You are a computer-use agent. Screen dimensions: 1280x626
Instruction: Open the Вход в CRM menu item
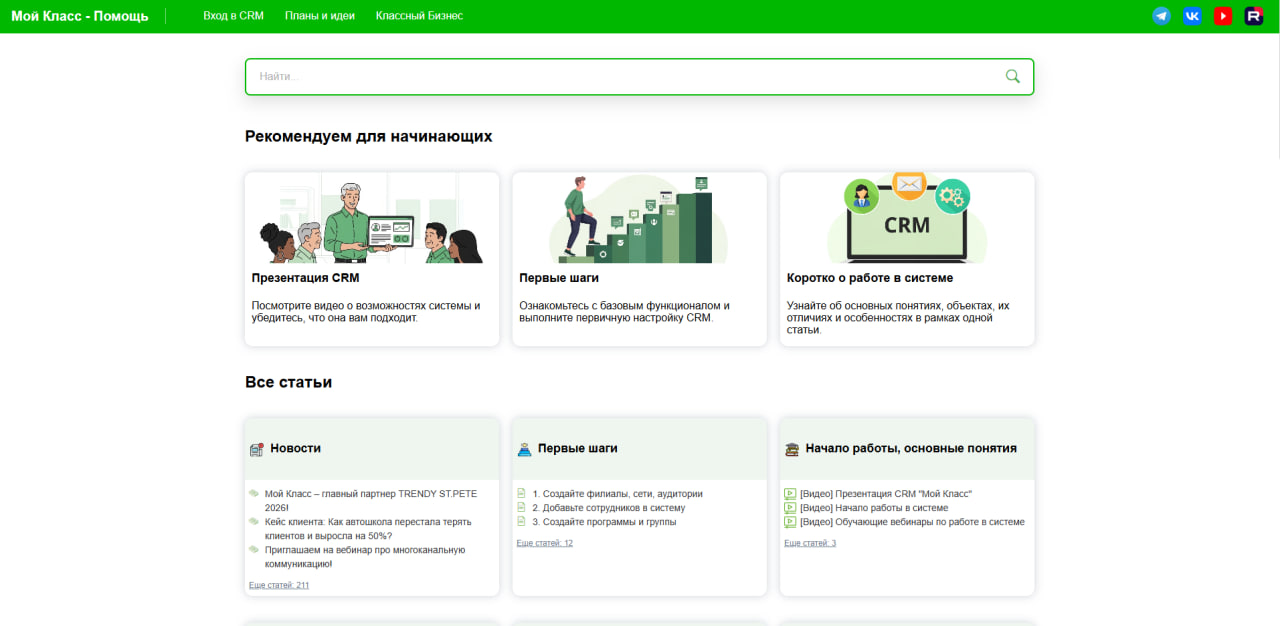point(233,16)
